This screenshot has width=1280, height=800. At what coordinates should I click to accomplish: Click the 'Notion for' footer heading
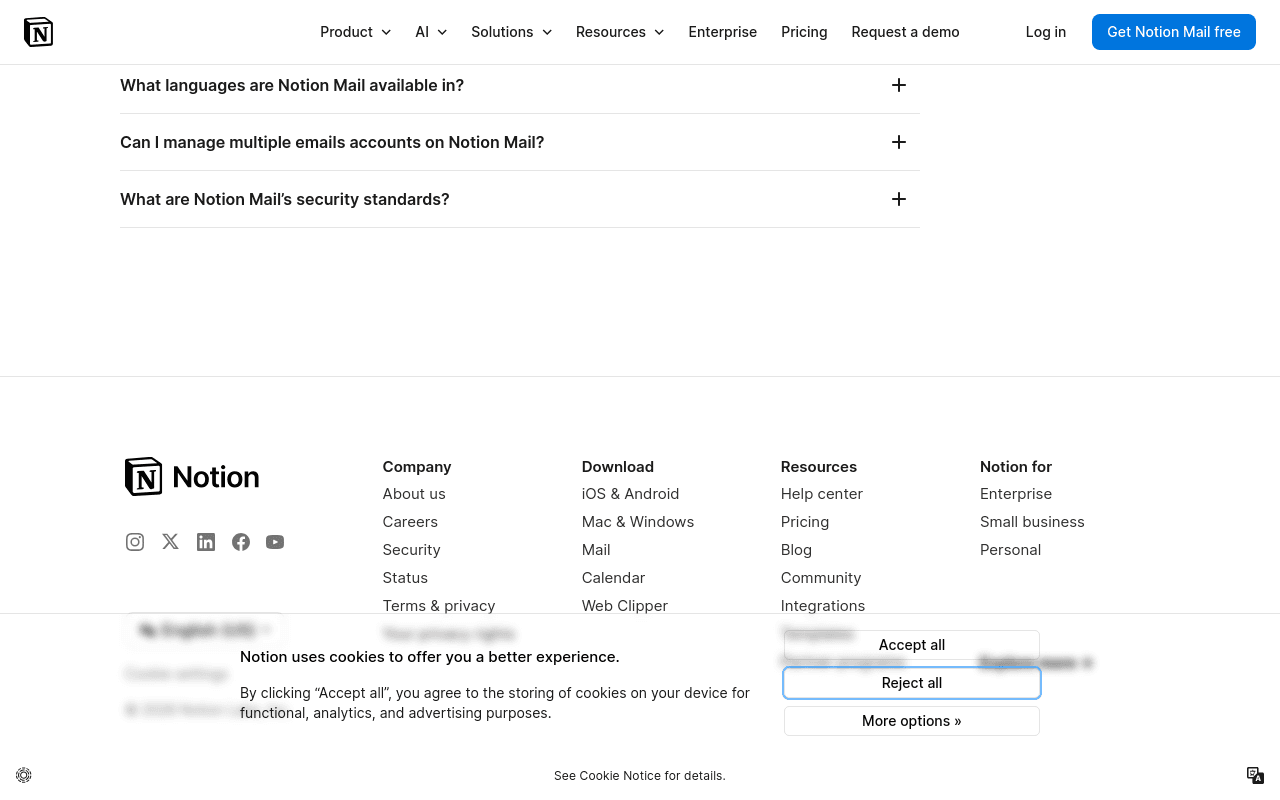coord(1016,467)
